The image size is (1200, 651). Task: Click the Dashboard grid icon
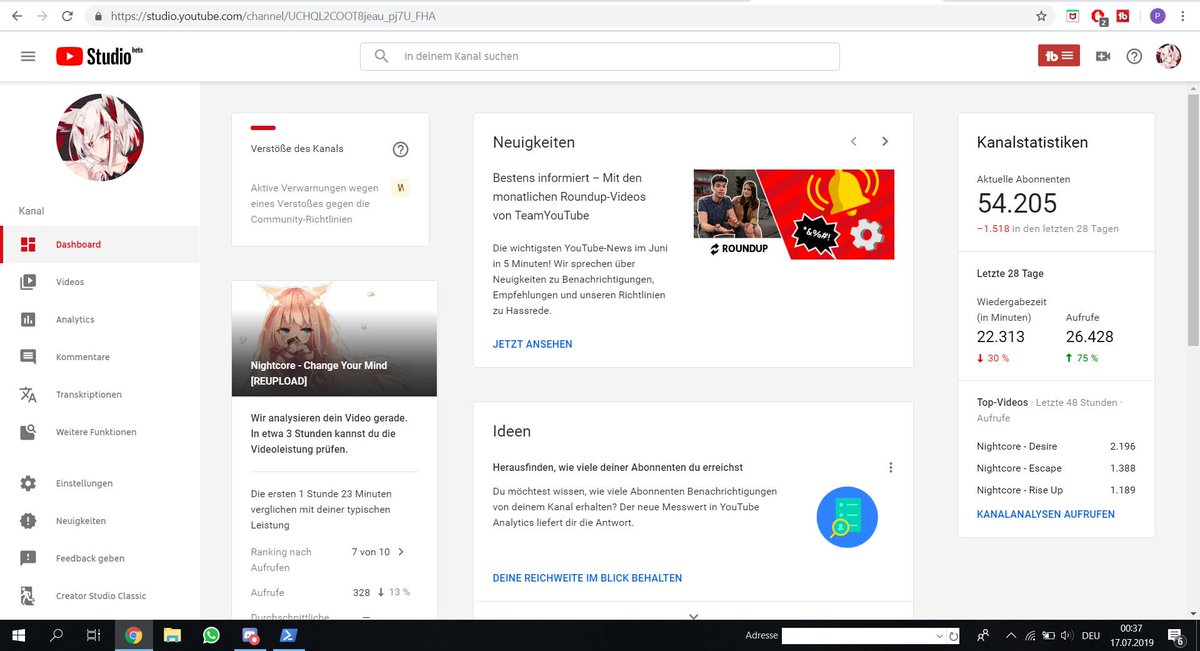(28, 244)
